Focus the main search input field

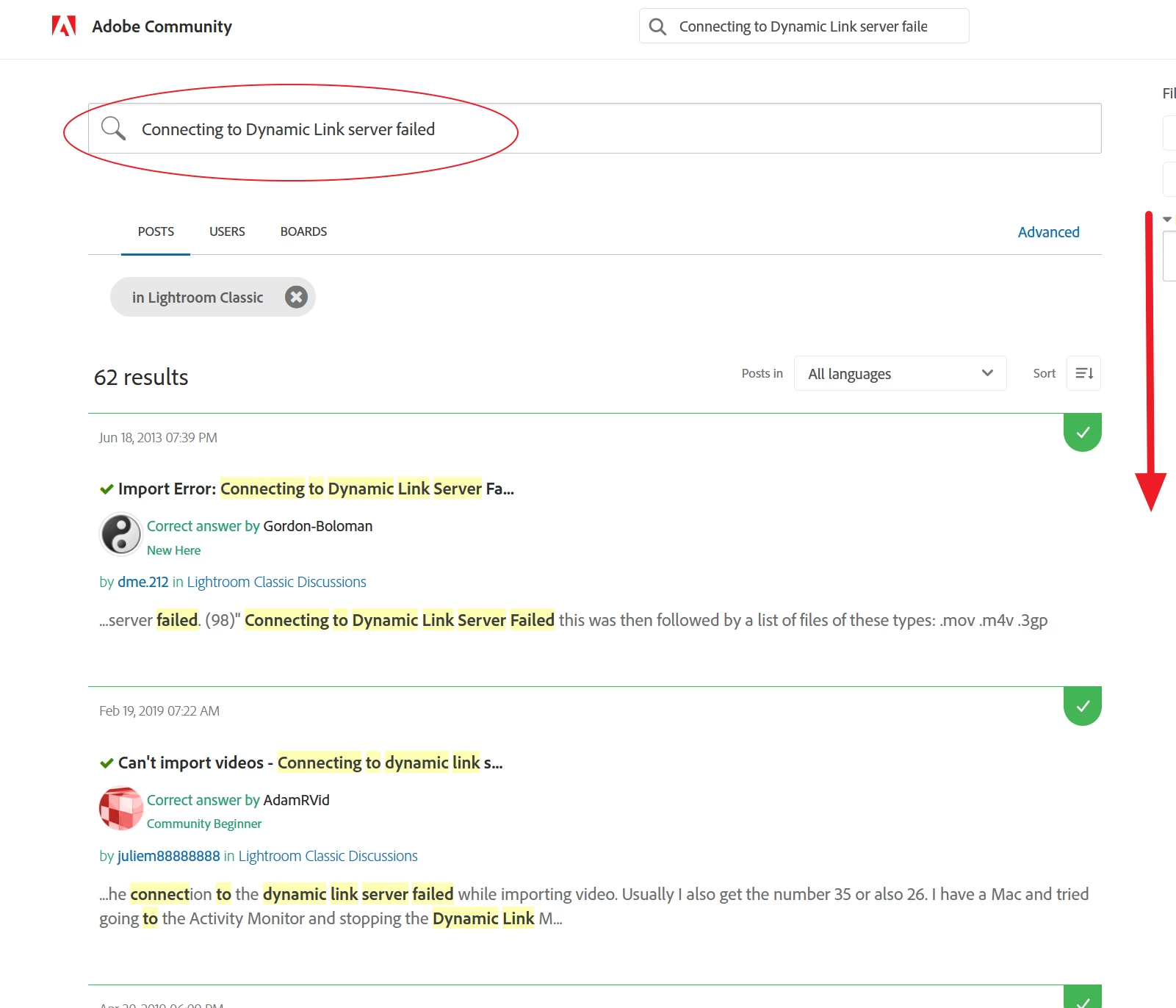click(595, 129)
